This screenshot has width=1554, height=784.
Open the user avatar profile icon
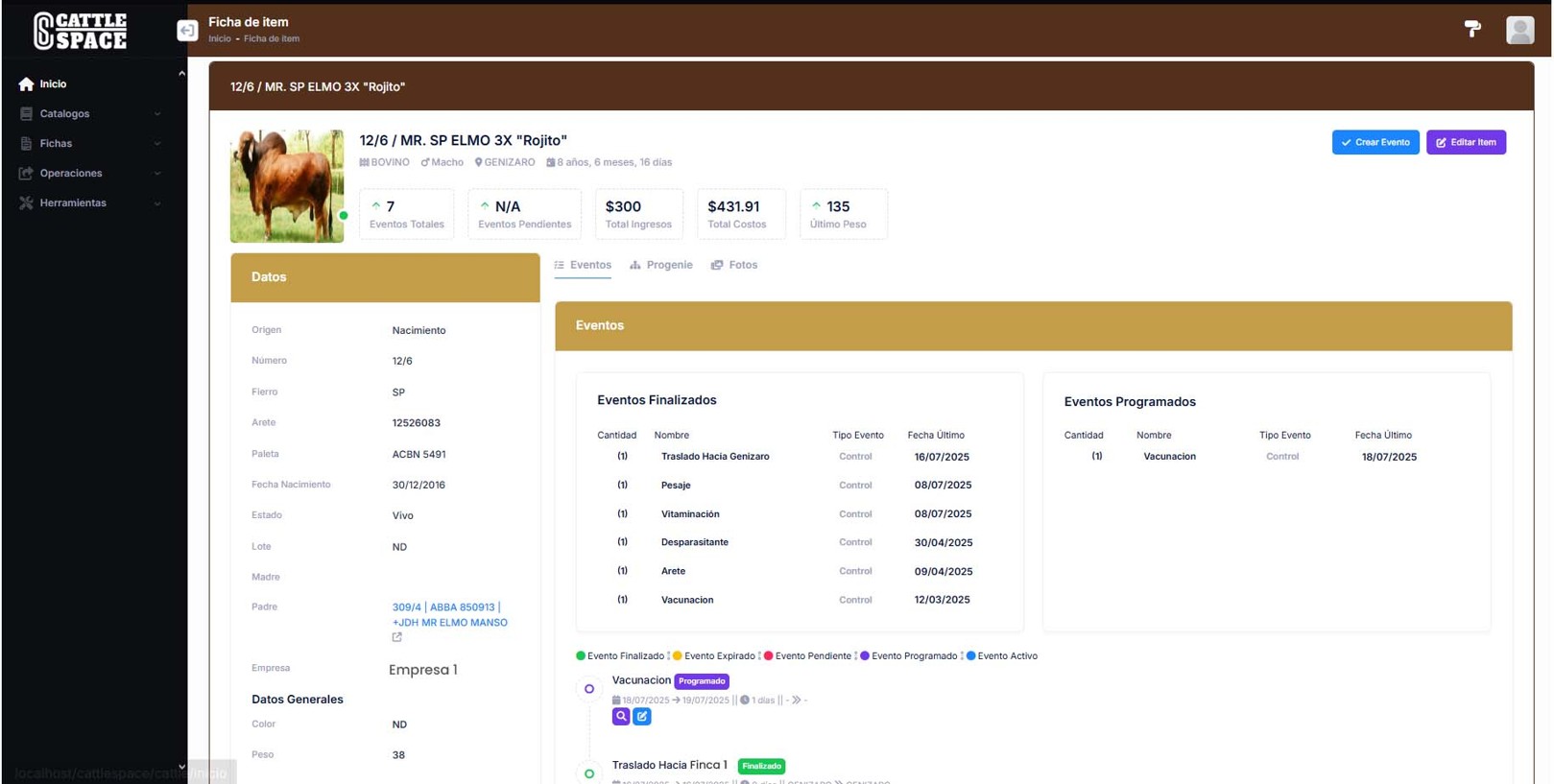coord(1519,31)
